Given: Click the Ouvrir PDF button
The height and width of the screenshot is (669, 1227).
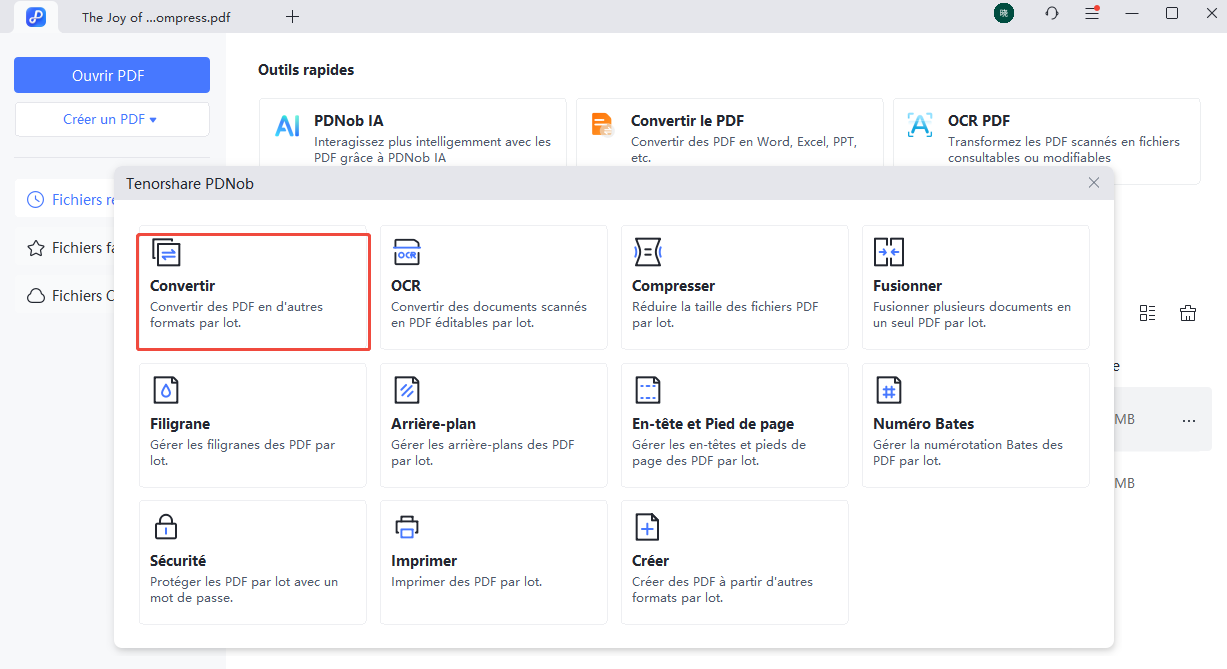Looking at the screenshot, I should point(112,75).
